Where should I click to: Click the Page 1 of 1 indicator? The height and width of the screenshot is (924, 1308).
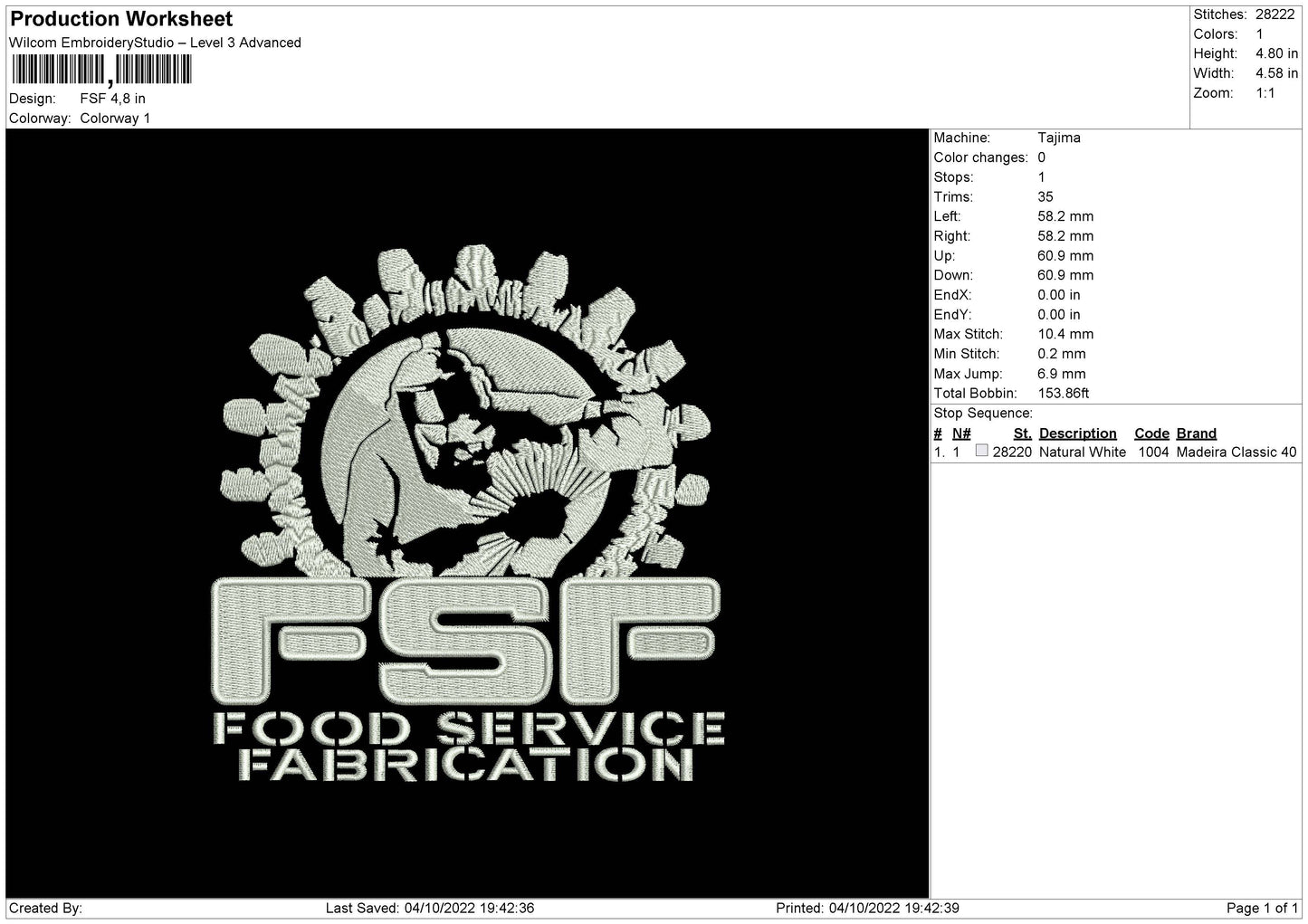(1262, 908)
